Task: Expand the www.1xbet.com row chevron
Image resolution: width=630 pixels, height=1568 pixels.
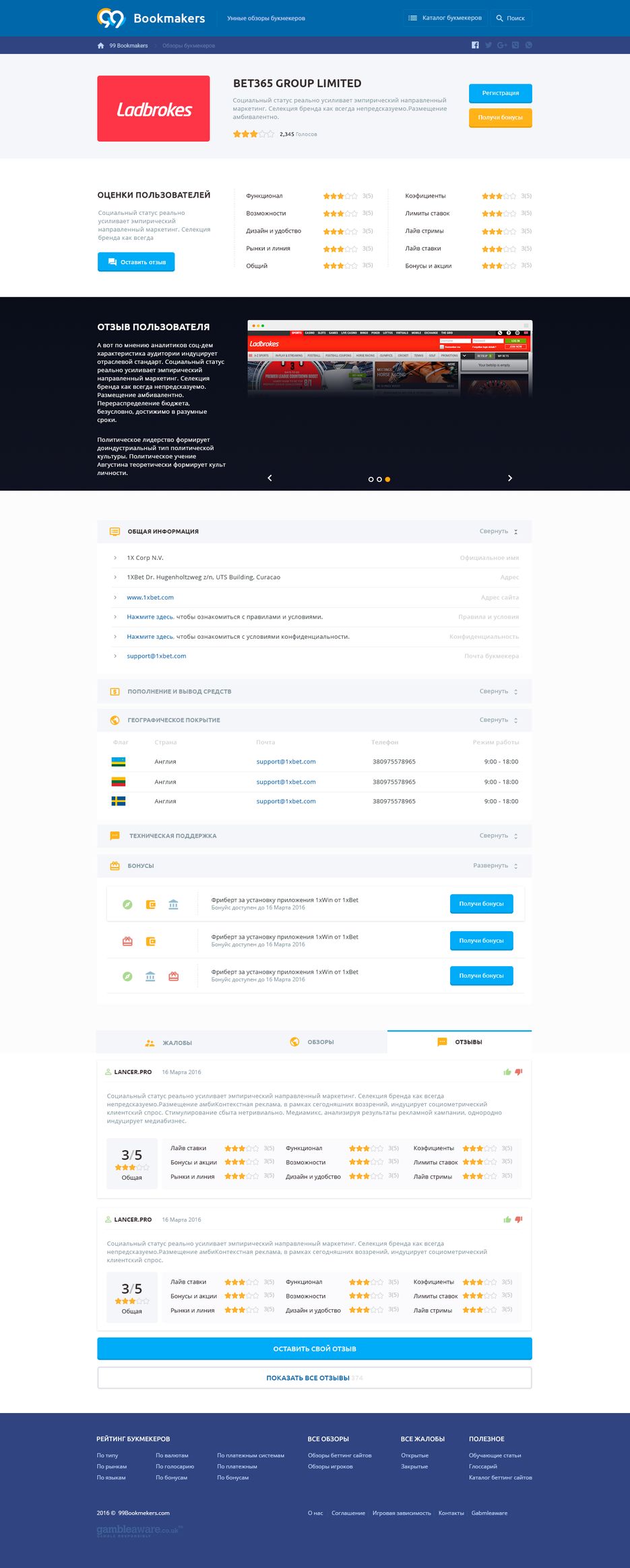Action: tap(115, 598)
